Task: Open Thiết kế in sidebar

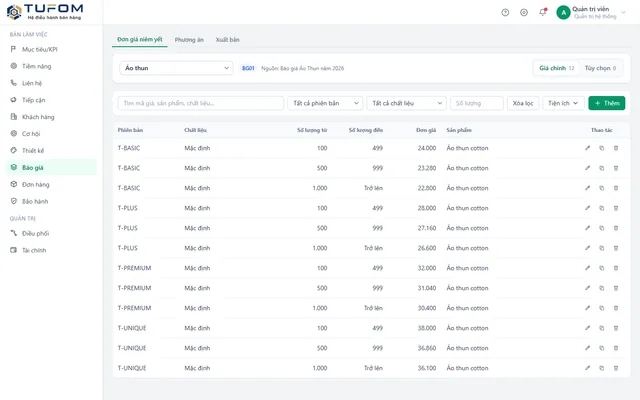Action: tap(51, 151)
